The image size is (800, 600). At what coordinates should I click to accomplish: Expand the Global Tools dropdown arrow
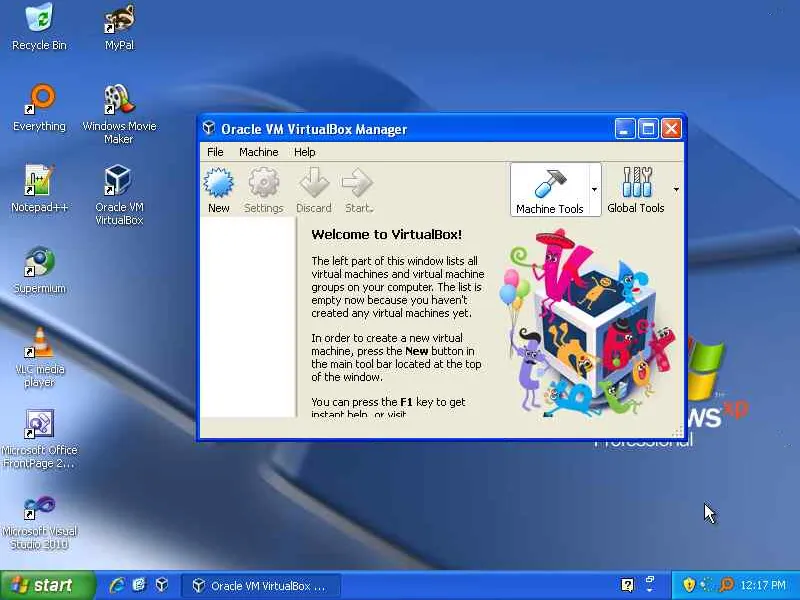(676, 190)
